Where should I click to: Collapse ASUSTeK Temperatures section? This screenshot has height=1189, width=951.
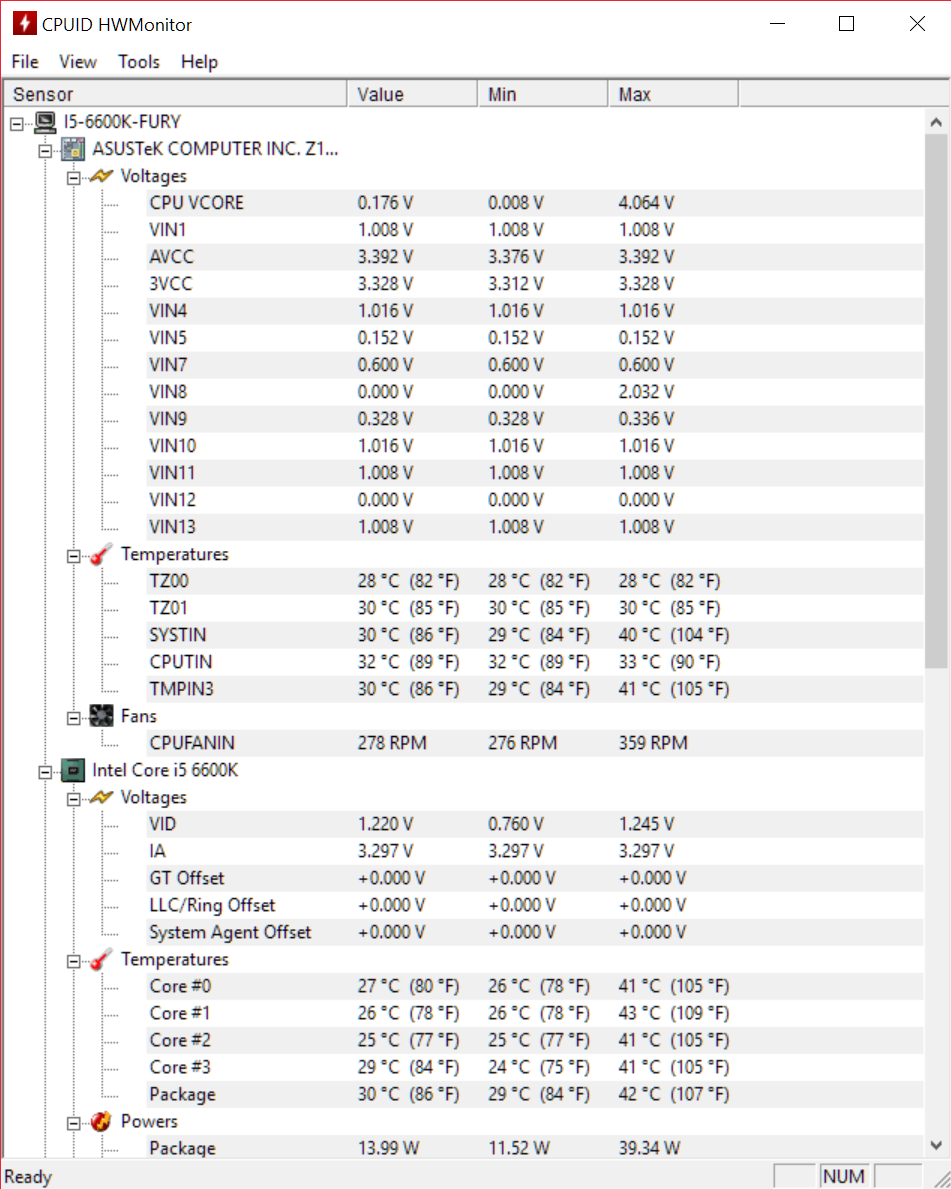(x=74, y=556)
